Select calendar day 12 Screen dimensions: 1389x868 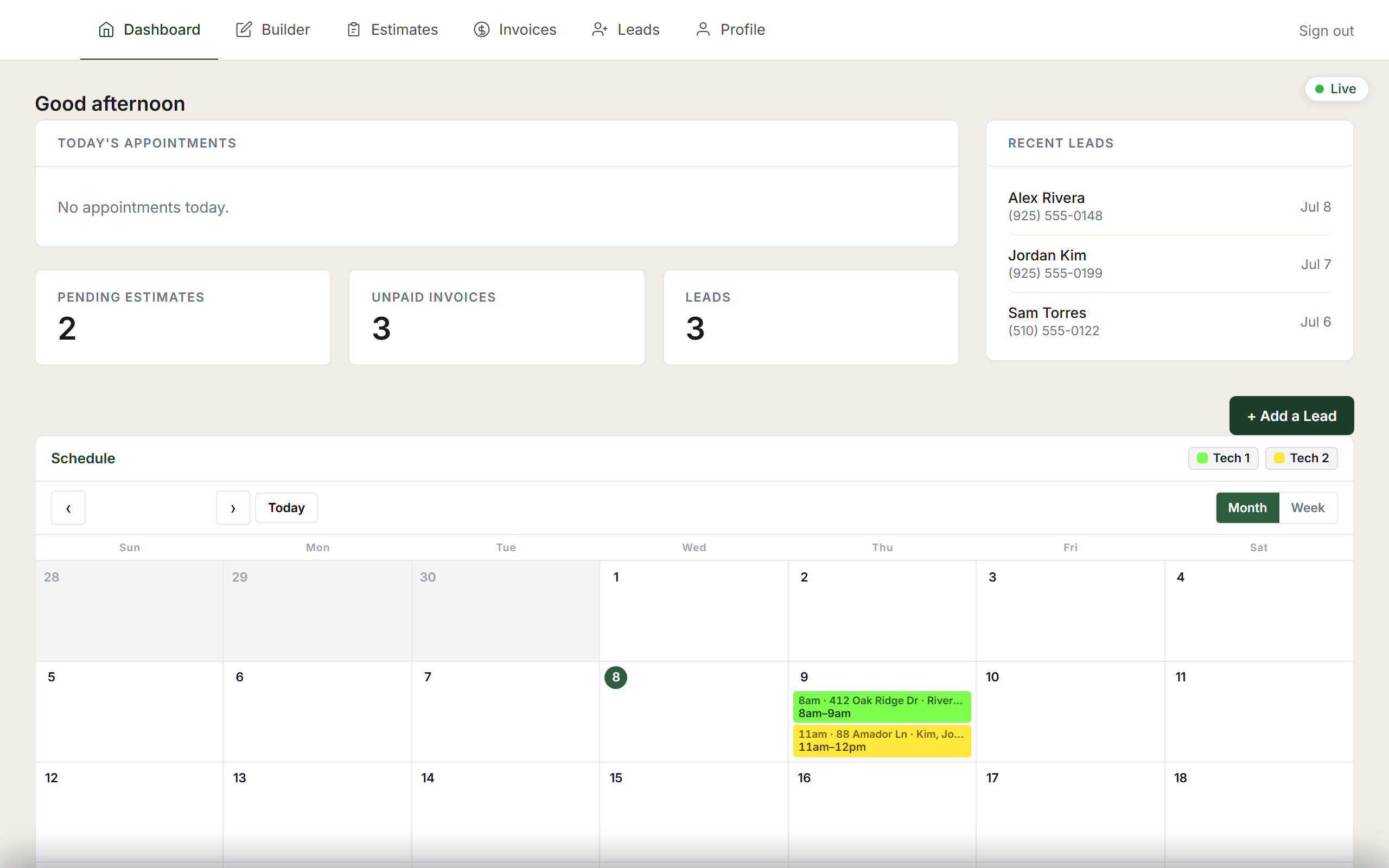pos(52,778)
